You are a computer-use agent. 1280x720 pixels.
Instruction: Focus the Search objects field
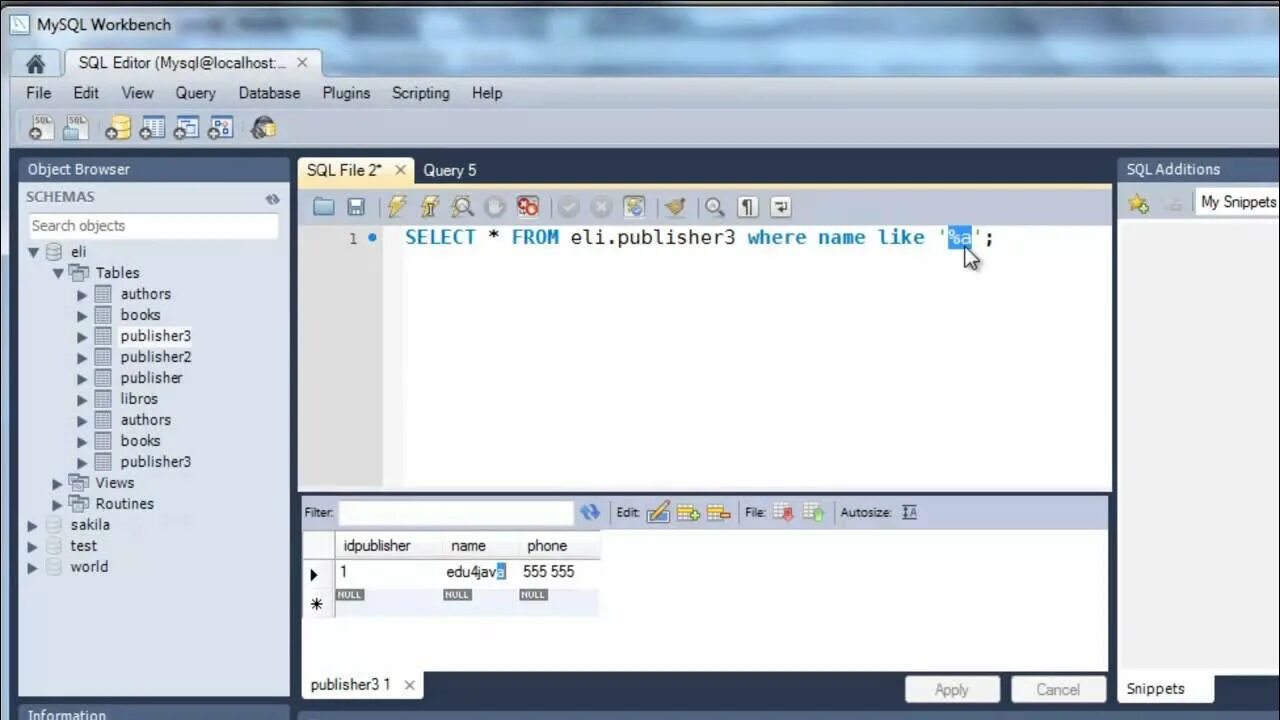pyautogui.click(x=152, y=225)
